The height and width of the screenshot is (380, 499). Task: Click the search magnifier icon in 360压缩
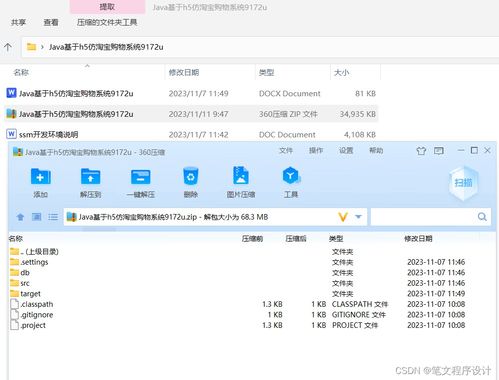click(x=482, y=217)
